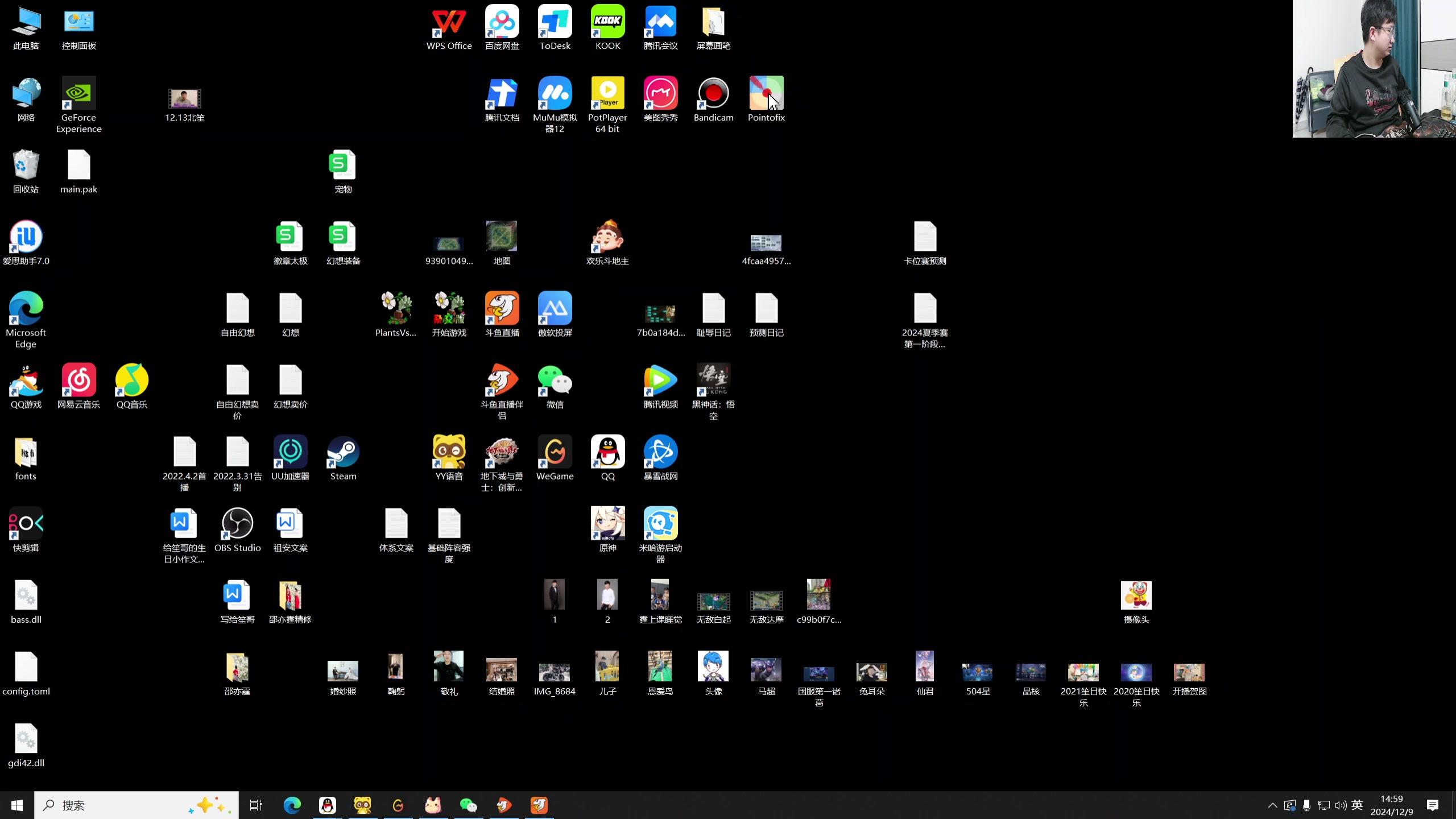Switch to Edge in the taskbar
The height and width of the screenshot is (819, 1456).
pyautogui.click(x=292, y=805)
